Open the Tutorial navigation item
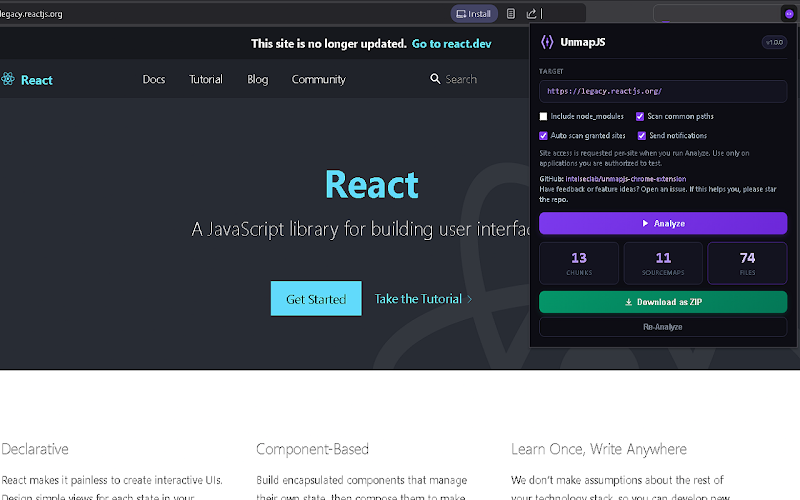Viewport: 800px width, 500px height. tap(206, 79)
